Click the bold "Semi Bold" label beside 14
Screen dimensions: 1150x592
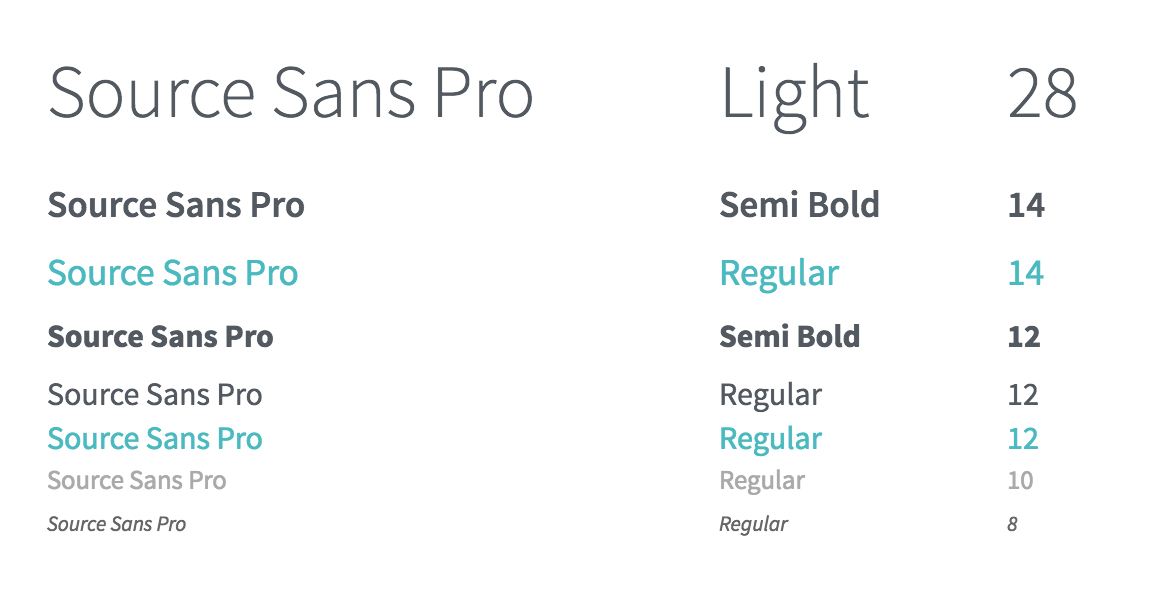tap(799, 206)
